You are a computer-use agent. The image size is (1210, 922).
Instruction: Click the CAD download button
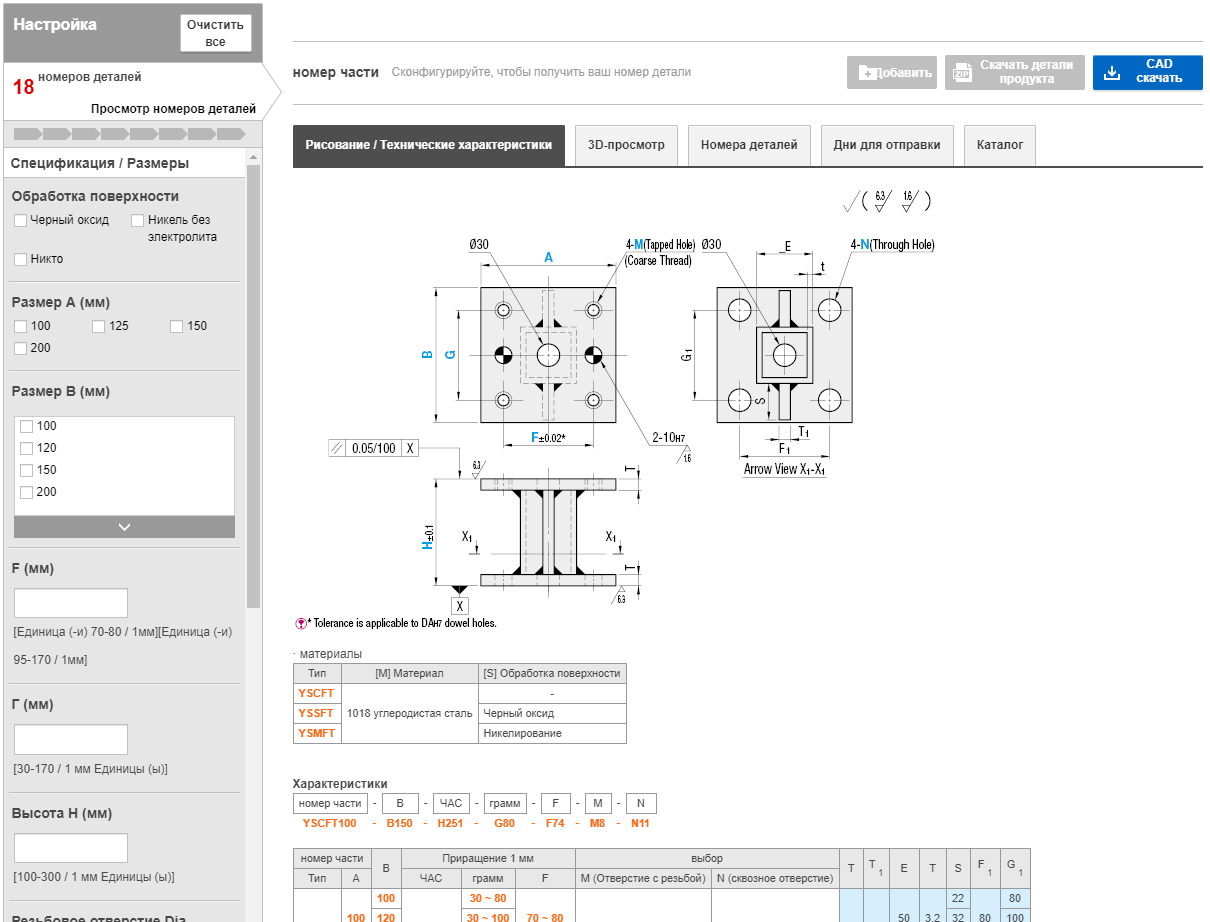pos(1147,72)
